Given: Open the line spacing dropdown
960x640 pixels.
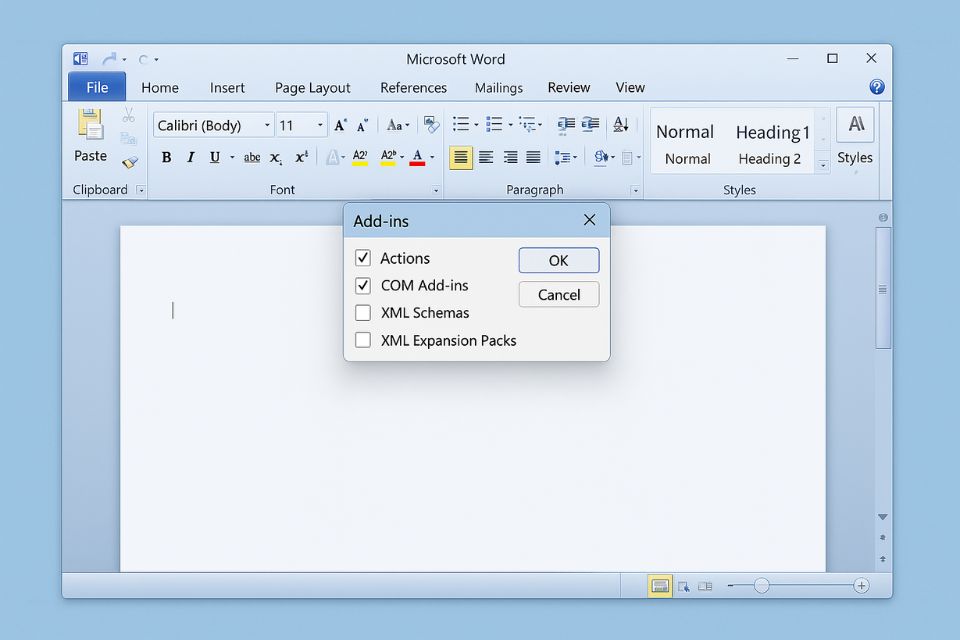Looking at the screenshot, I should (x=566, y=157).
